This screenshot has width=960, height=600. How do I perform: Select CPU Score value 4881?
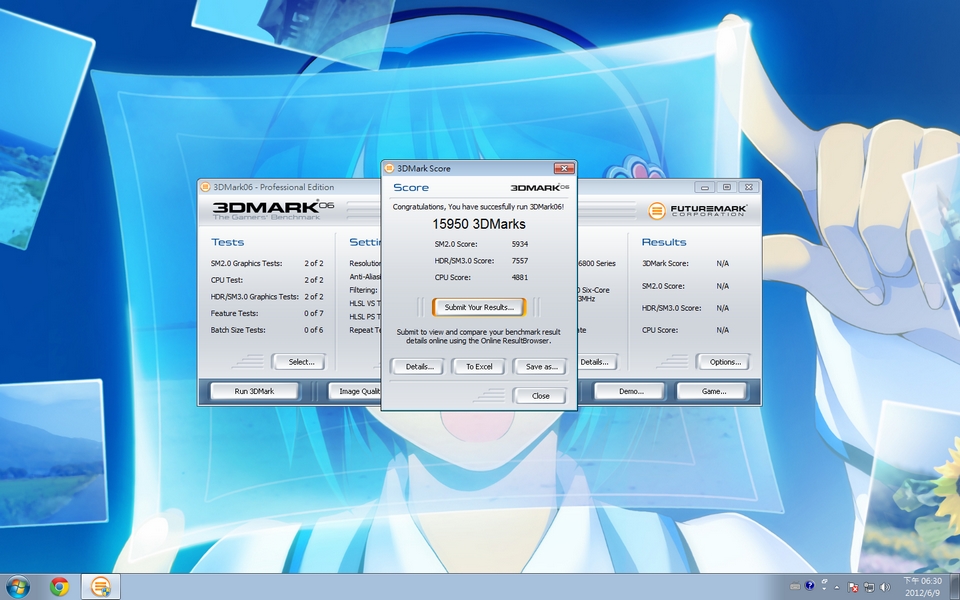point(520,277)
